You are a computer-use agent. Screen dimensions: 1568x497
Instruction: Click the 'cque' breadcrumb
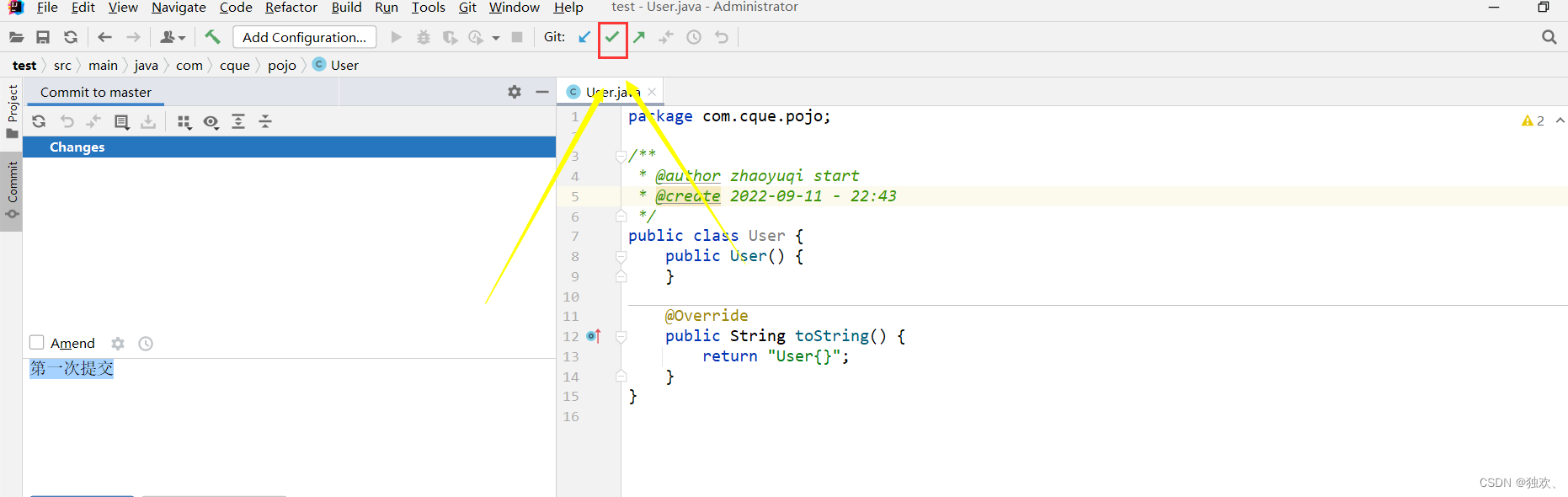[235, 66]
